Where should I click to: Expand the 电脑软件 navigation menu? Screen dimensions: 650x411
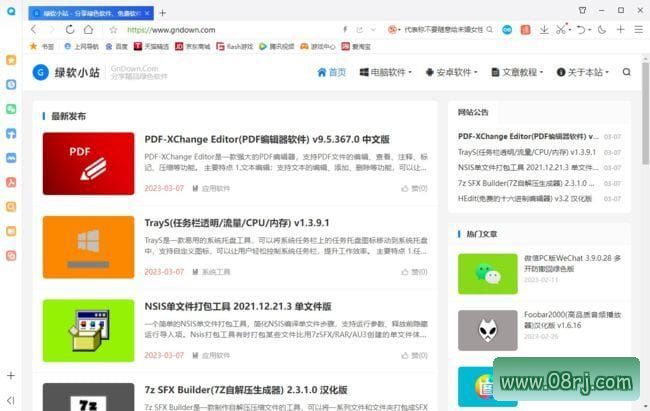(x=386, y=72)
